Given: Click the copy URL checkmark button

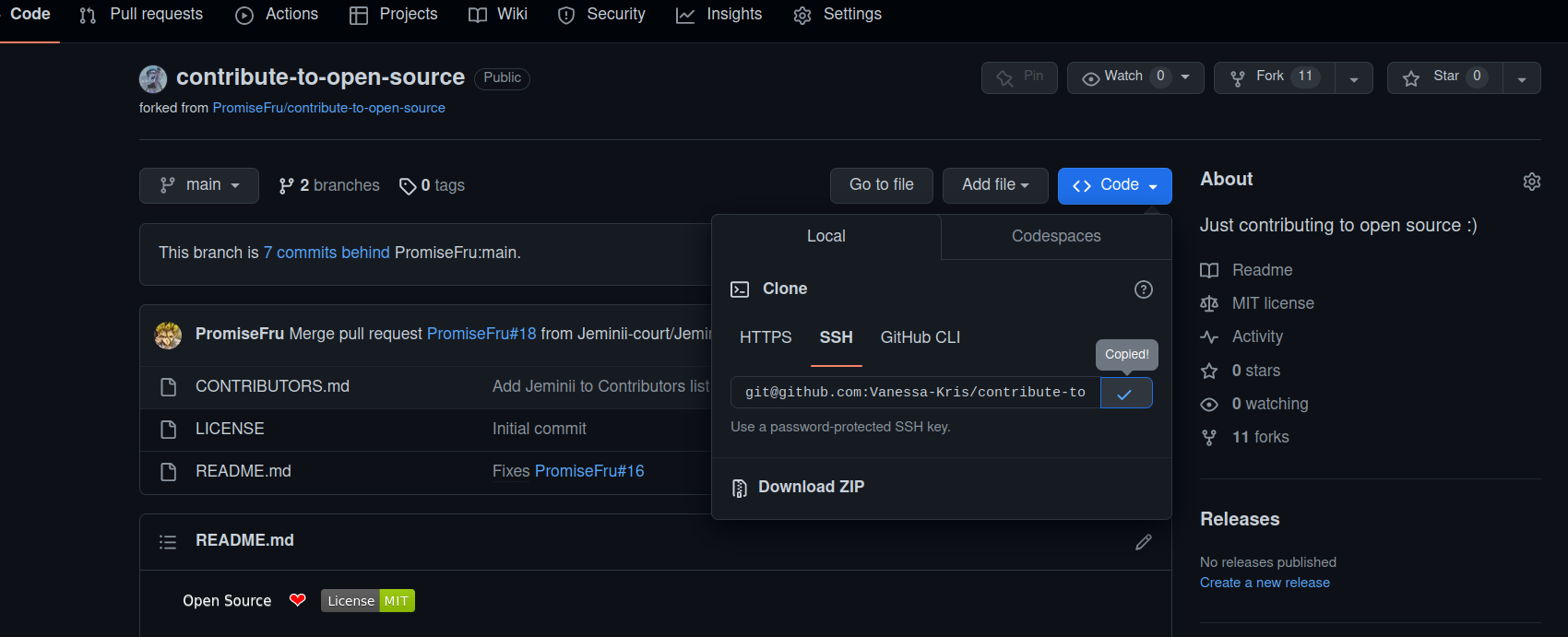Looking at the screenshot, I should (1126, 393).
